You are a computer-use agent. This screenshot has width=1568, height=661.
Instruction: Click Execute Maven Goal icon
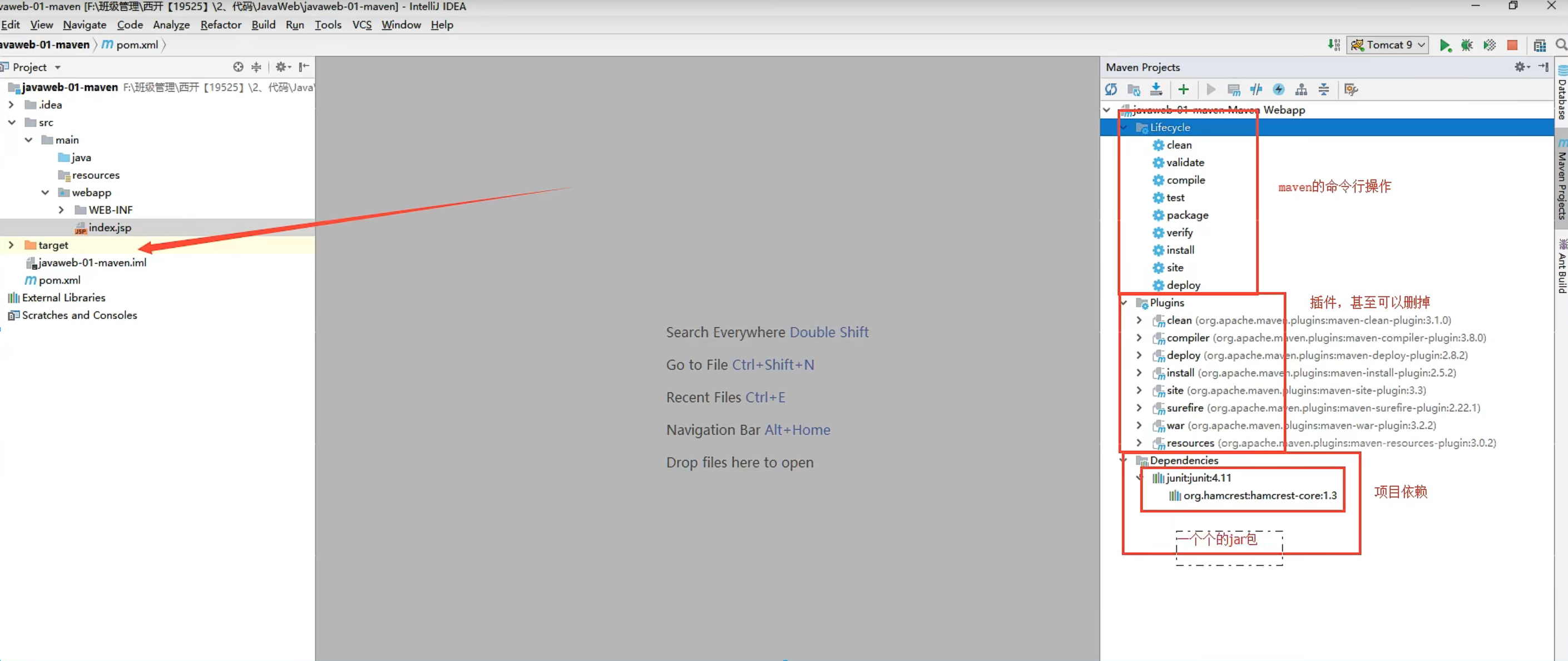point(1234,90)
